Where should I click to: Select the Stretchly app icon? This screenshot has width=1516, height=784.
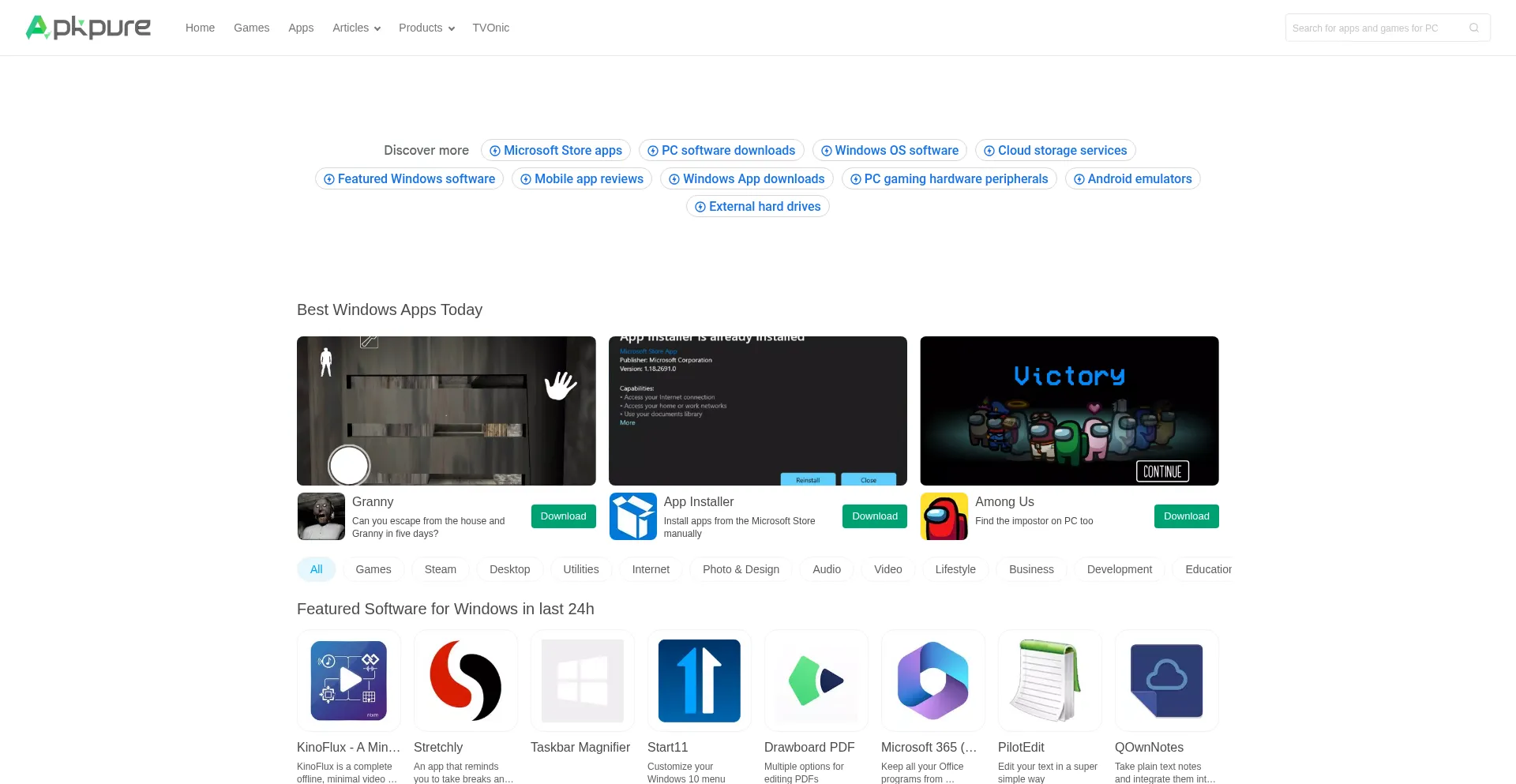click(465, 680)
